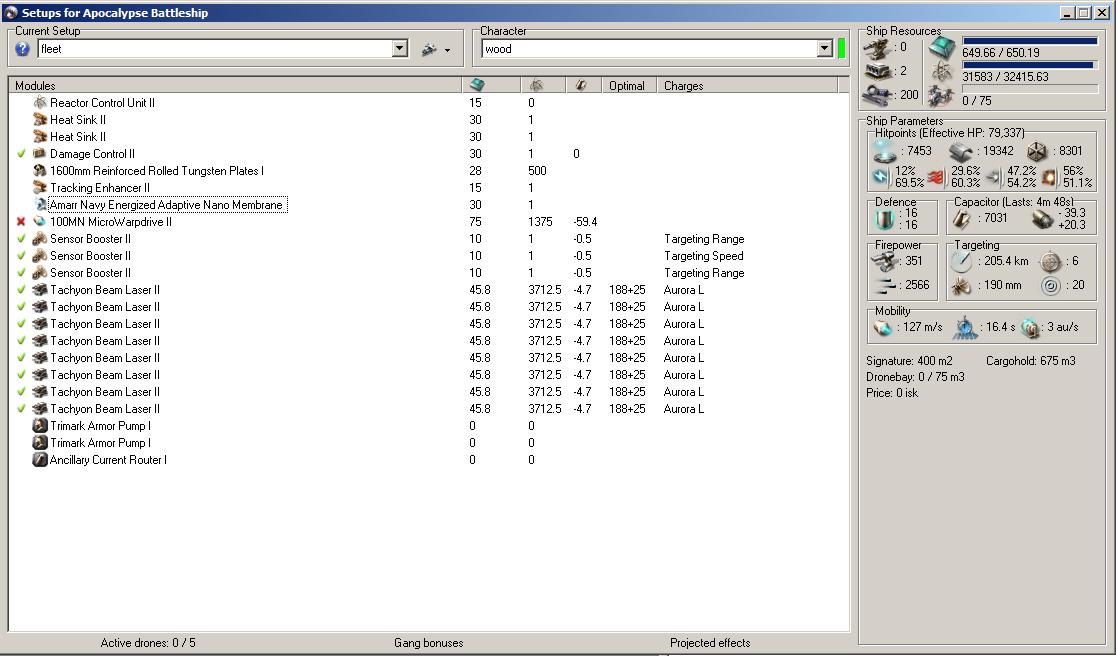Click the Cargohold: 675 m3 text
1116x656 pixels.
1031,361
